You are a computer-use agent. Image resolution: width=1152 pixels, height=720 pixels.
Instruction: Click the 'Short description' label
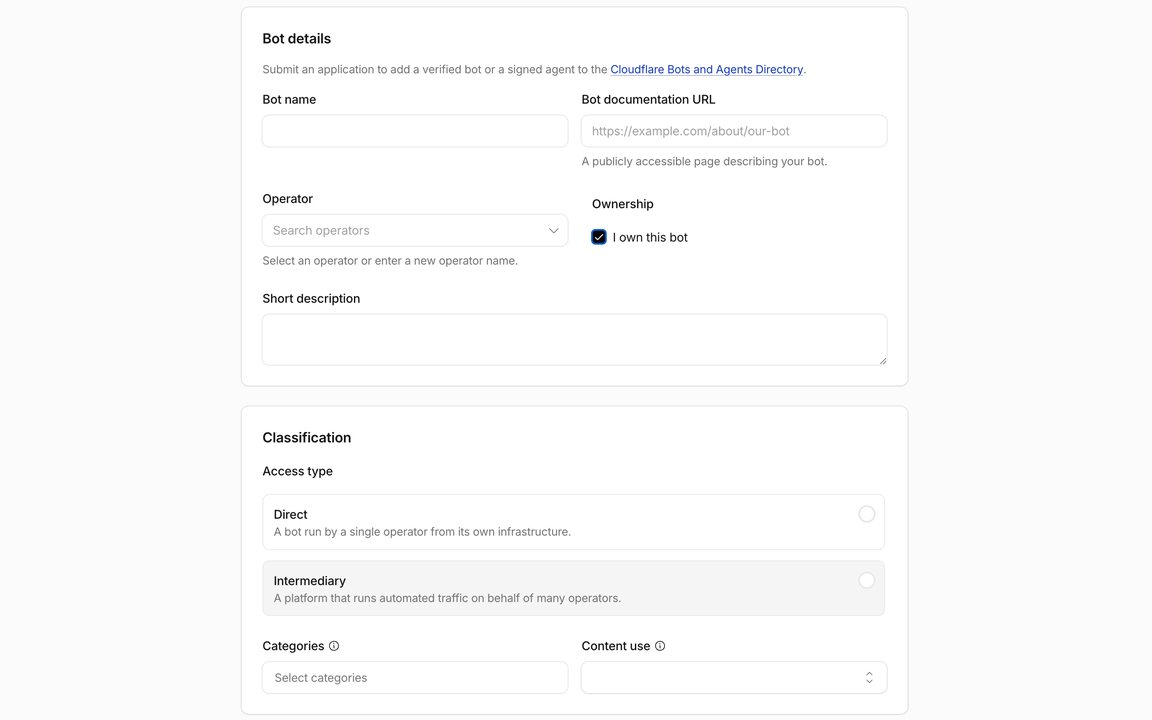312,298
